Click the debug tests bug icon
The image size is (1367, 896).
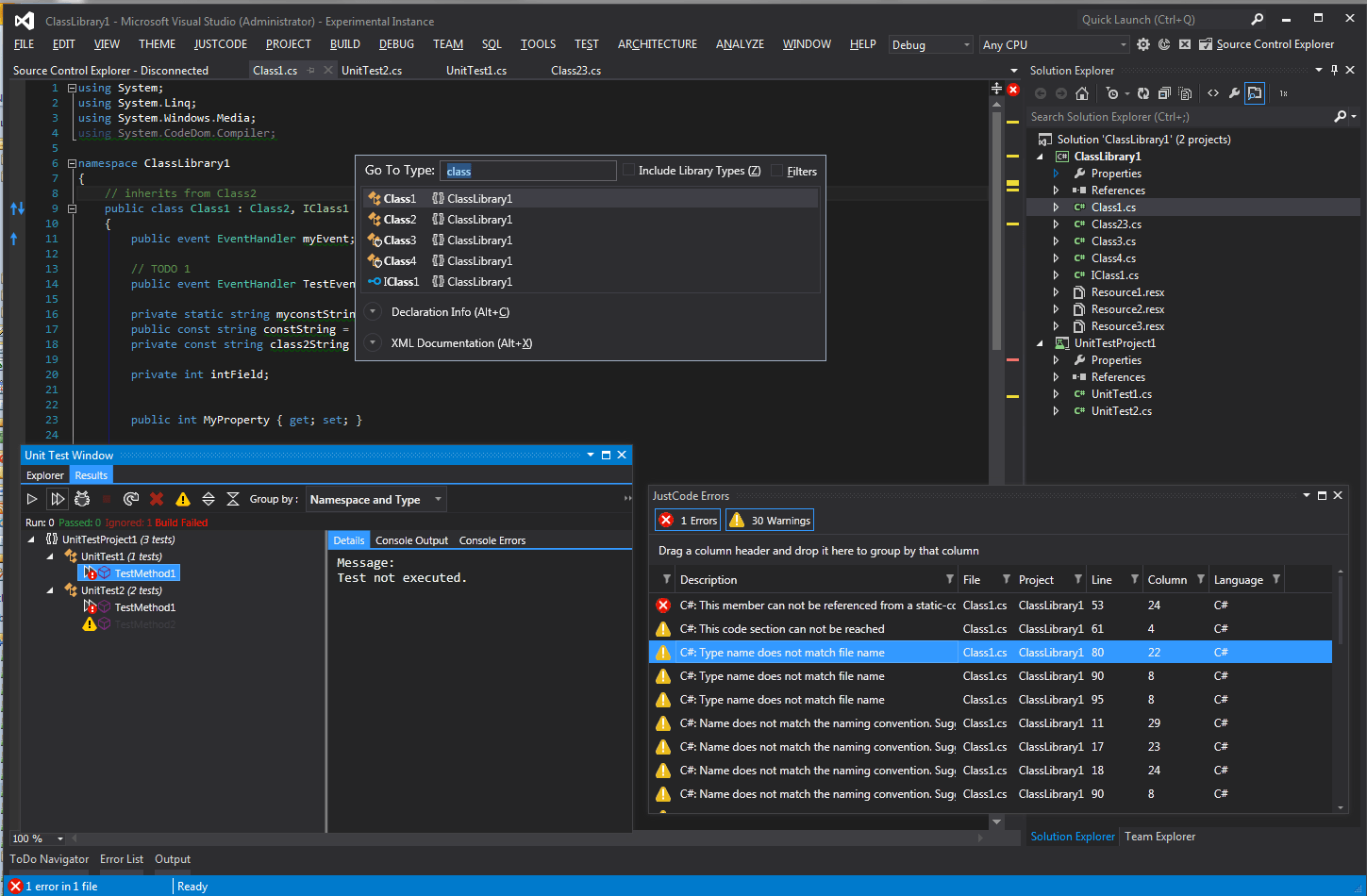[x=82, y=499]
